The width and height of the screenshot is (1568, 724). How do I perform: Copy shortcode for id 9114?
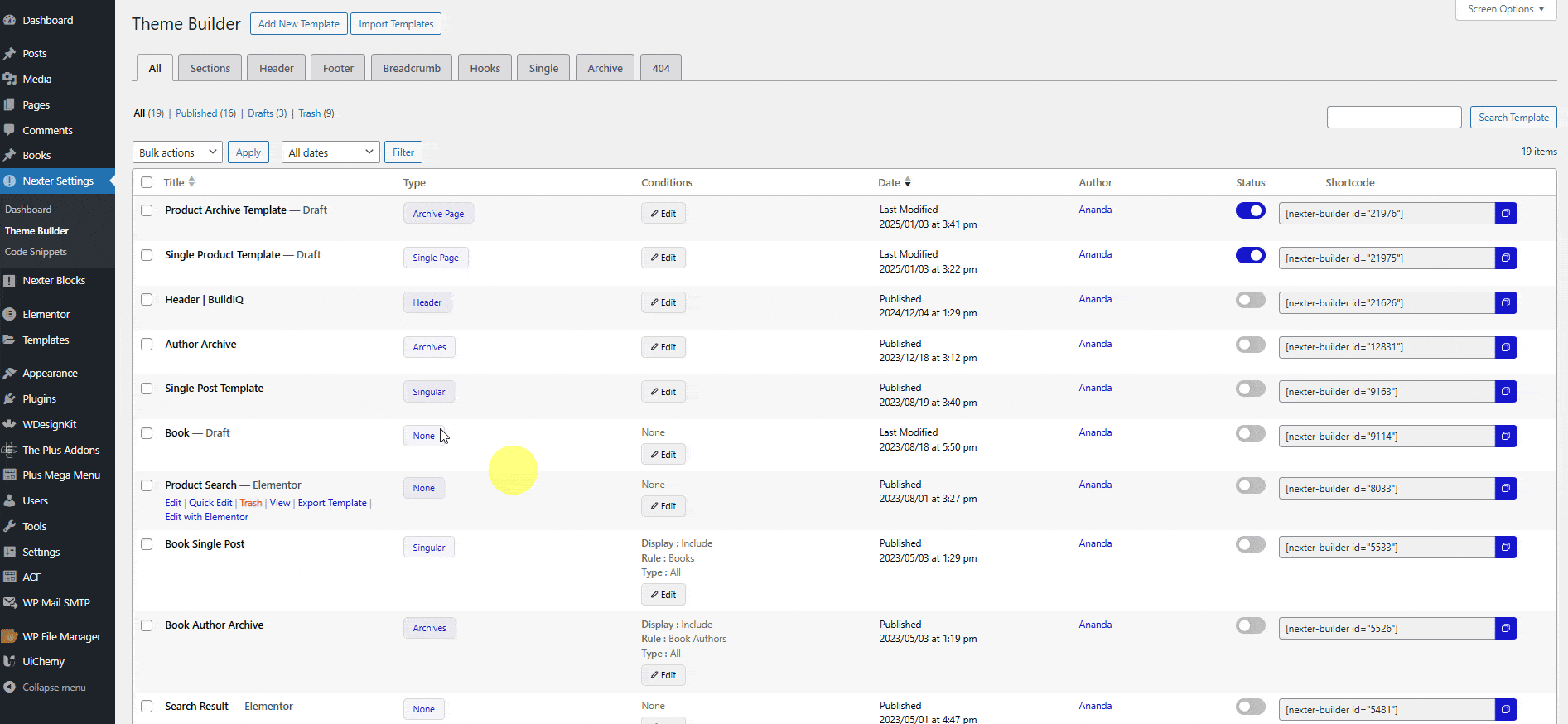coord(1506,437)
